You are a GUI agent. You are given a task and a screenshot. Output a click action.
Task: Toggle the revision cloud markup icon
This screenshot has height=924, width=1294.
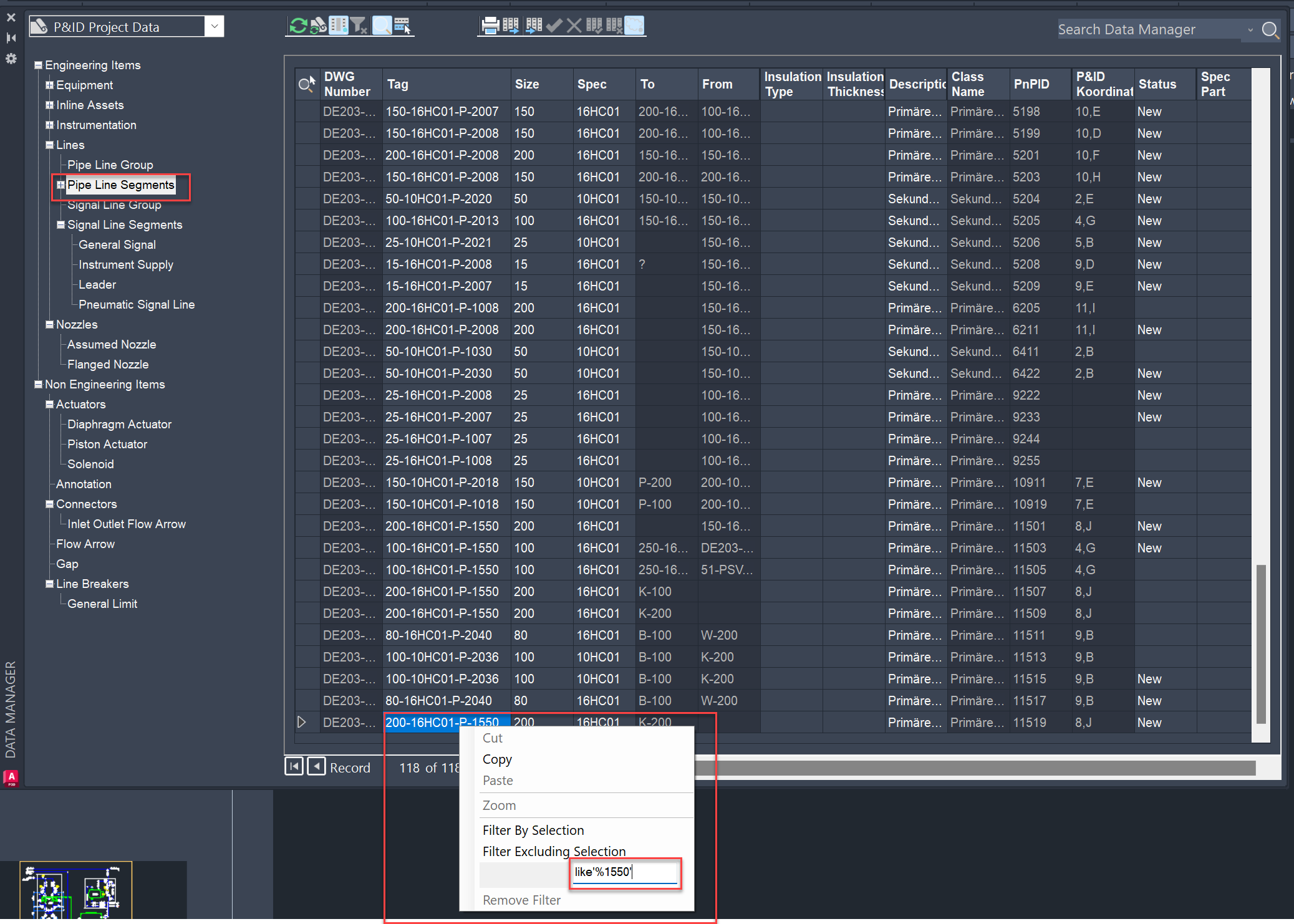635,26
